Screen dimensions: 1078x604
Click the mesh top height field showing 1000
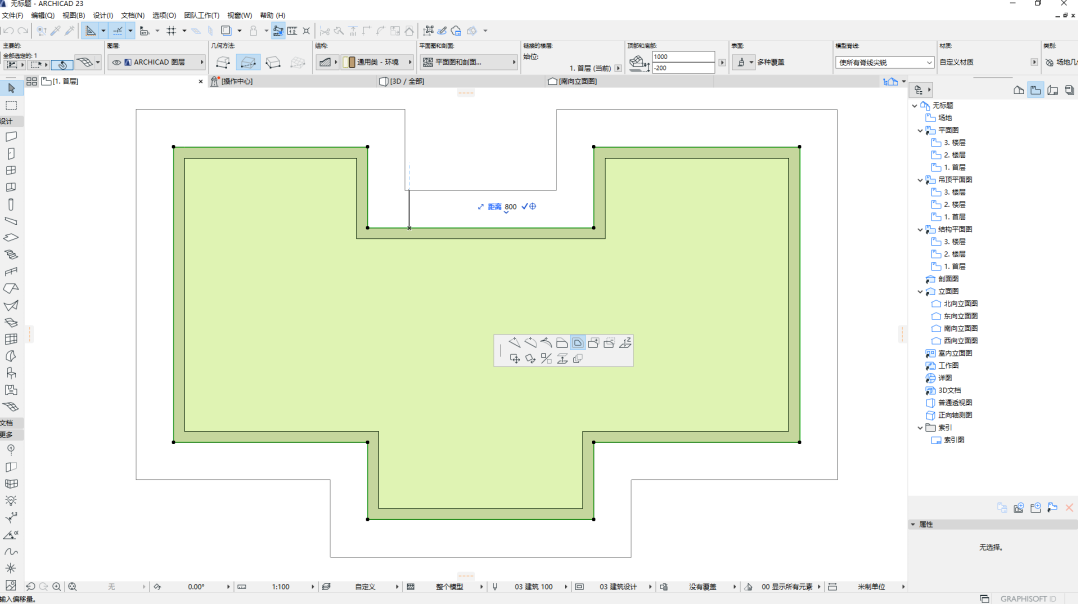(x=683, y=56)
